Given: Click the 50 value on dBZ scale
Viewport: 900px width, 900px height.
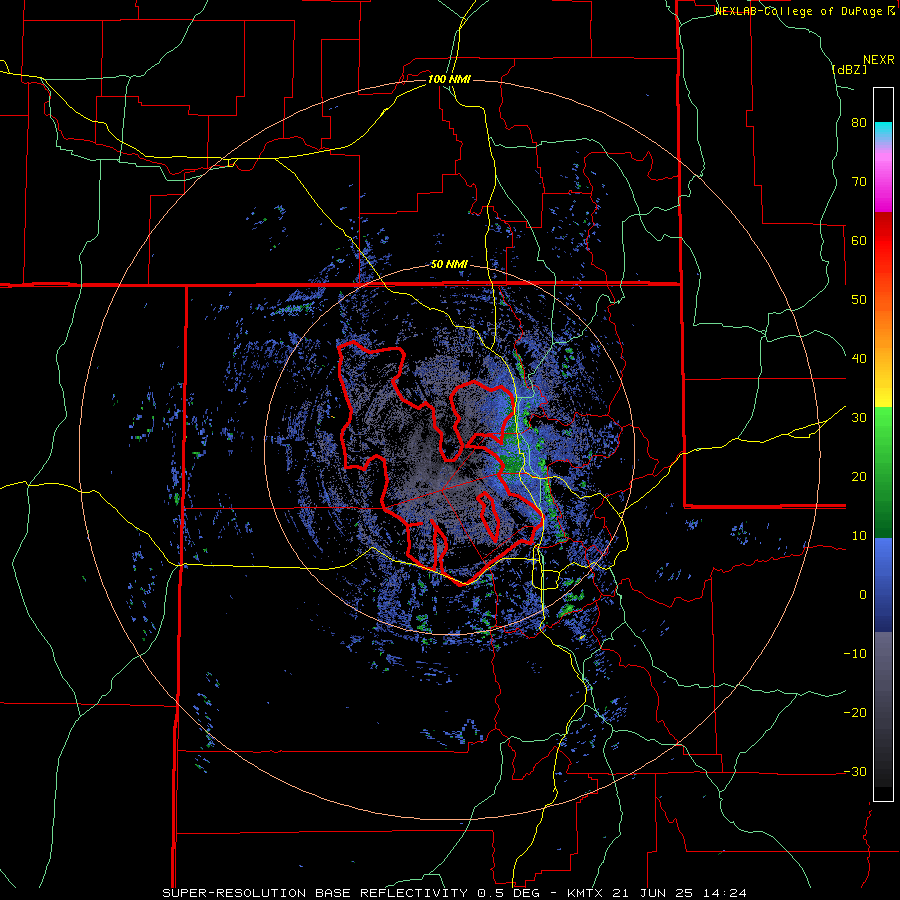Looking at the screenshot, I should coord(859,300).
